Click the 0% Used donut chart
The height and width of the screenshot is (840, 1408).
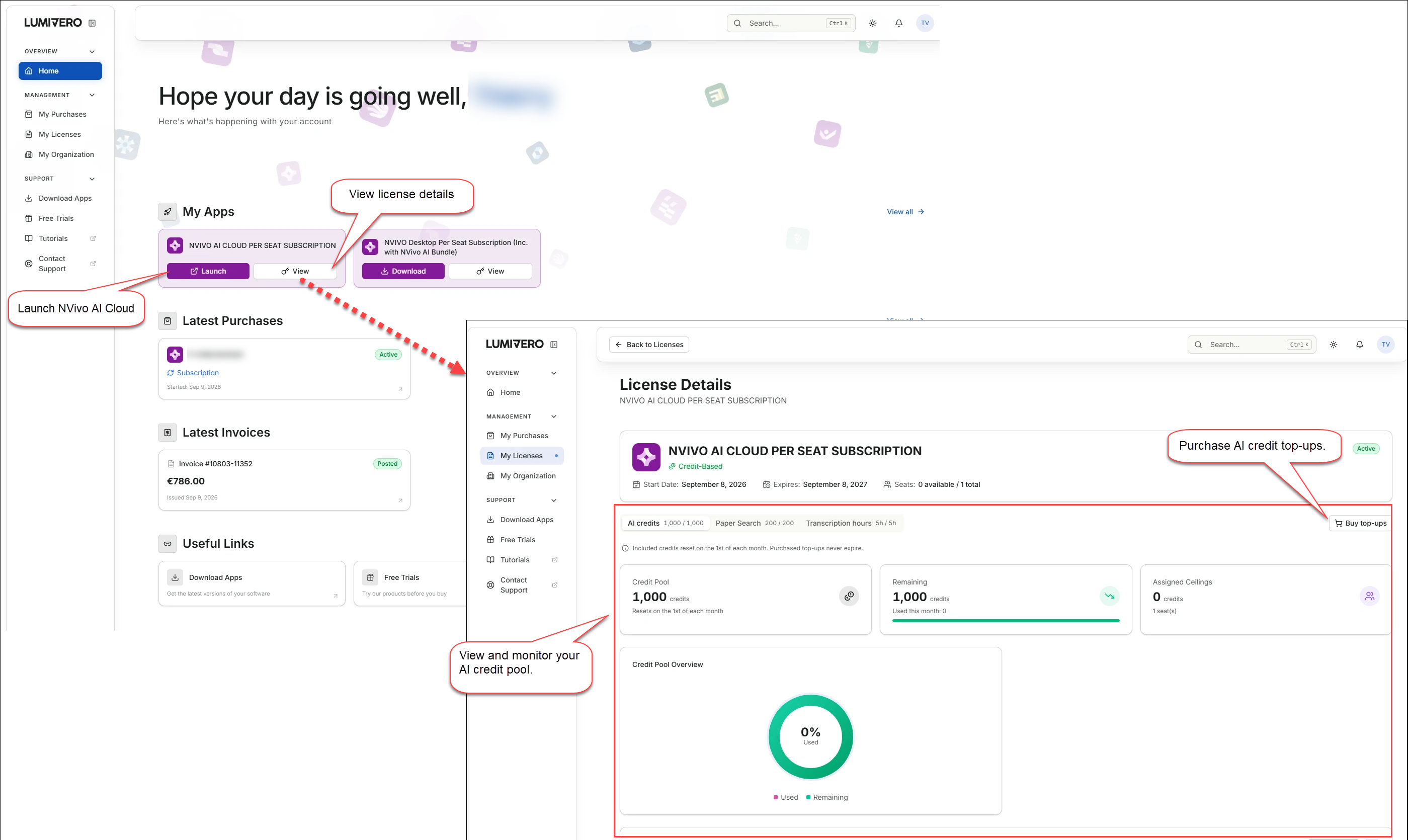click(810, 737)
